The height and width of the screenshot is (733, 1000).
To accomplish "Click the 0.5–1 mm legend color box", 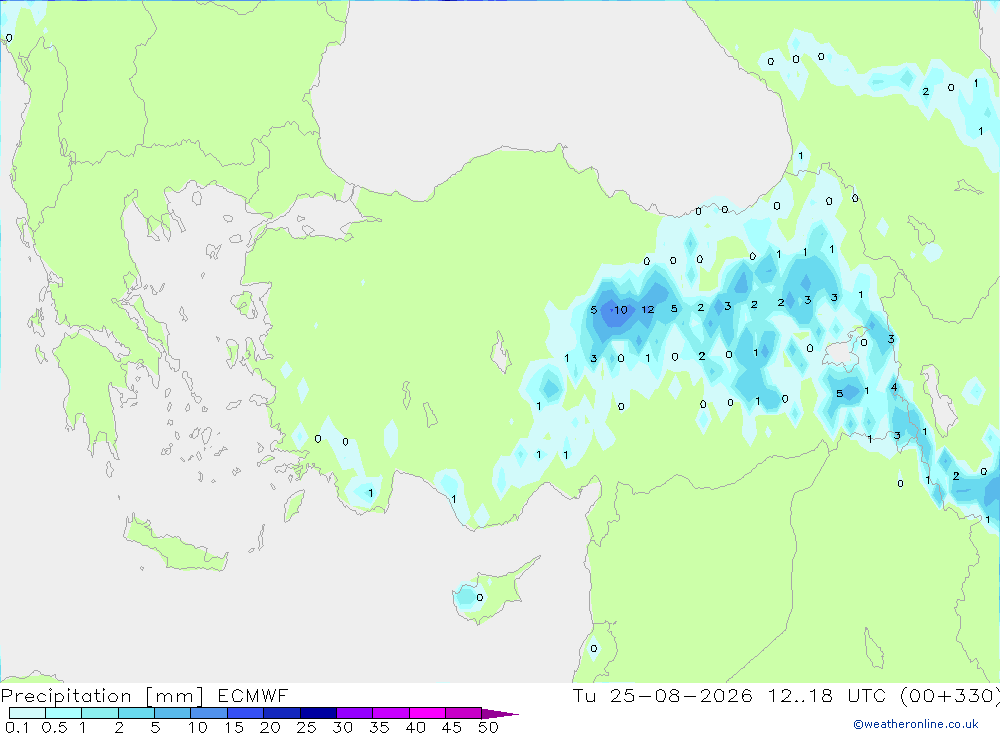I will tap(64, 713).
